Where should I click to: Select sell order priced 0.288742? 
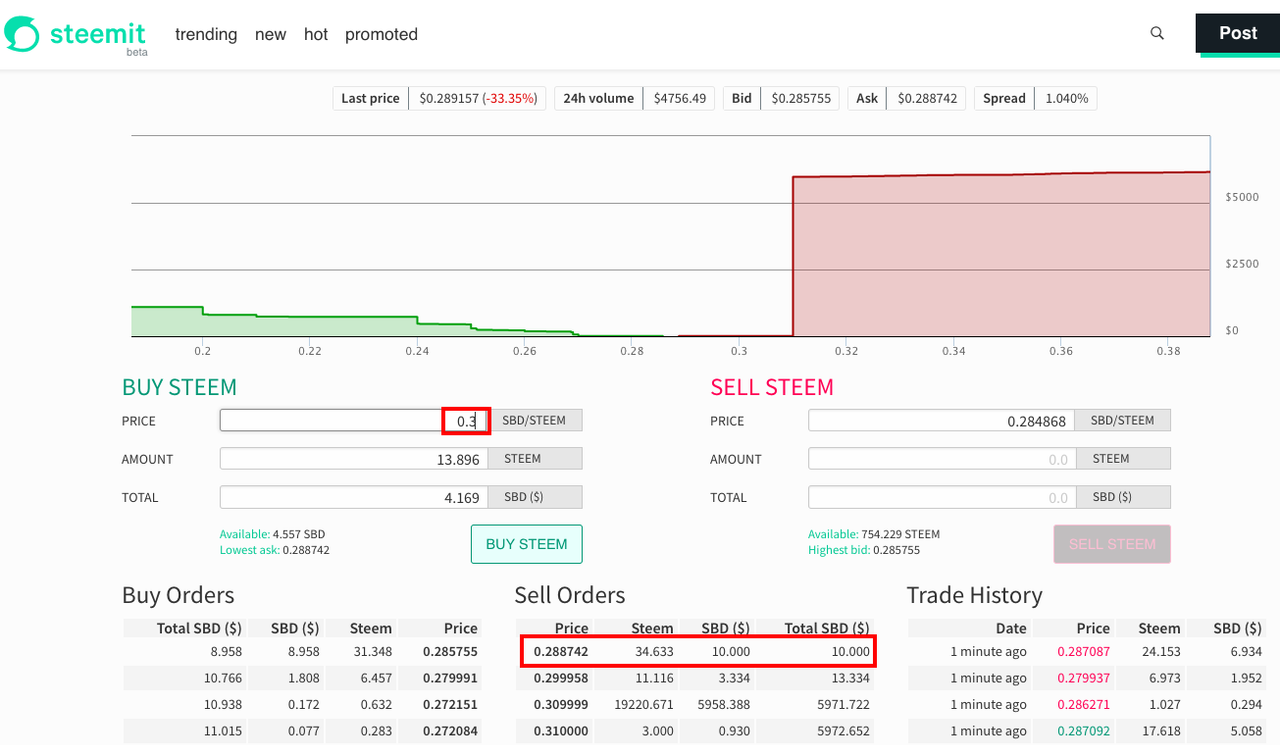coord(697,651)
